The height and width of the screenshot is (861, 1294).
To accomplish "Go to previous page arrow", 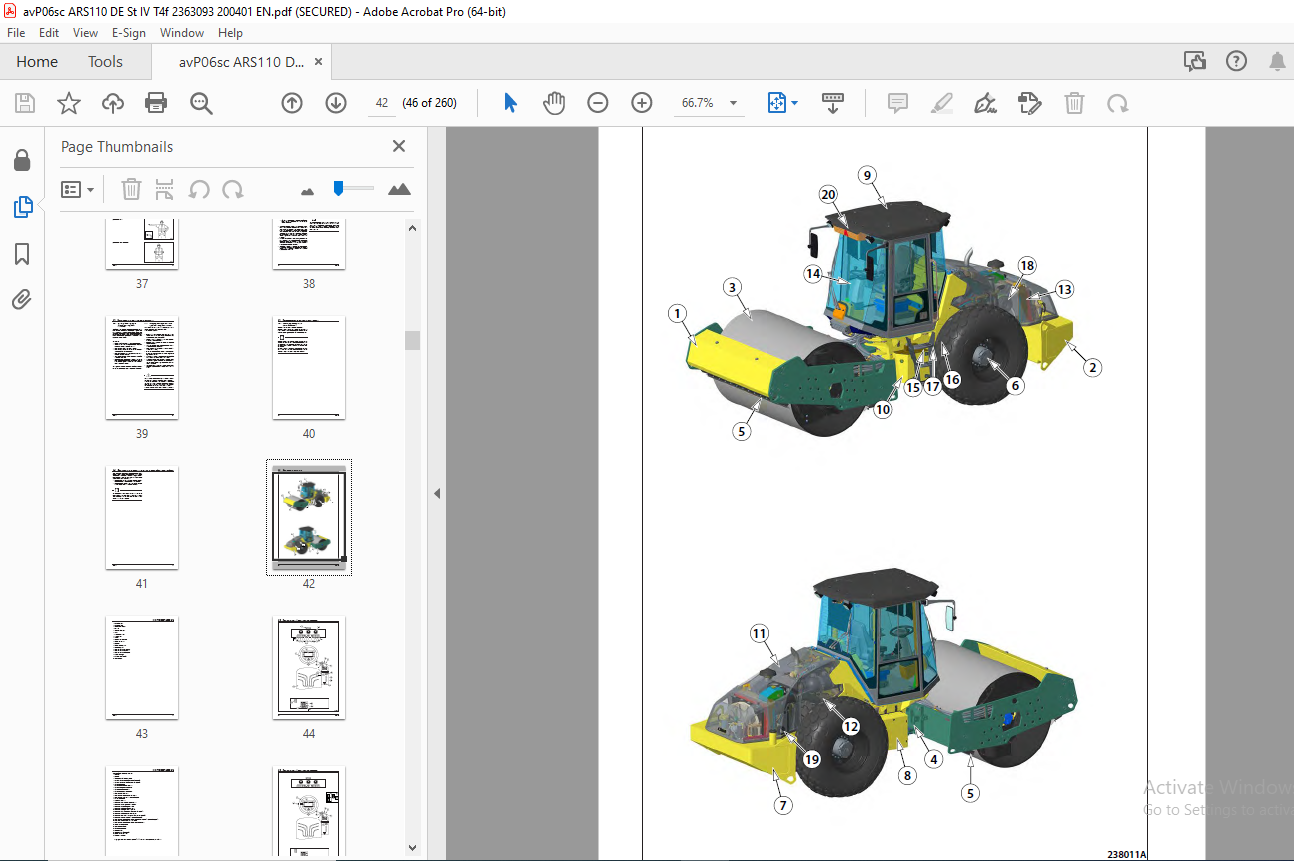I will [x=292, y=103].
